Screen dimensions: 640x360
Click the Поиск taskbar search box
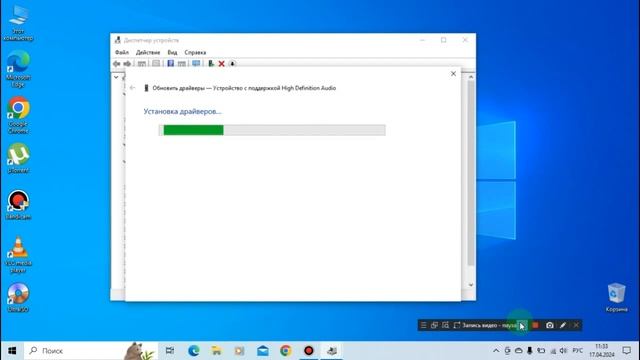(x=91, y=351)
